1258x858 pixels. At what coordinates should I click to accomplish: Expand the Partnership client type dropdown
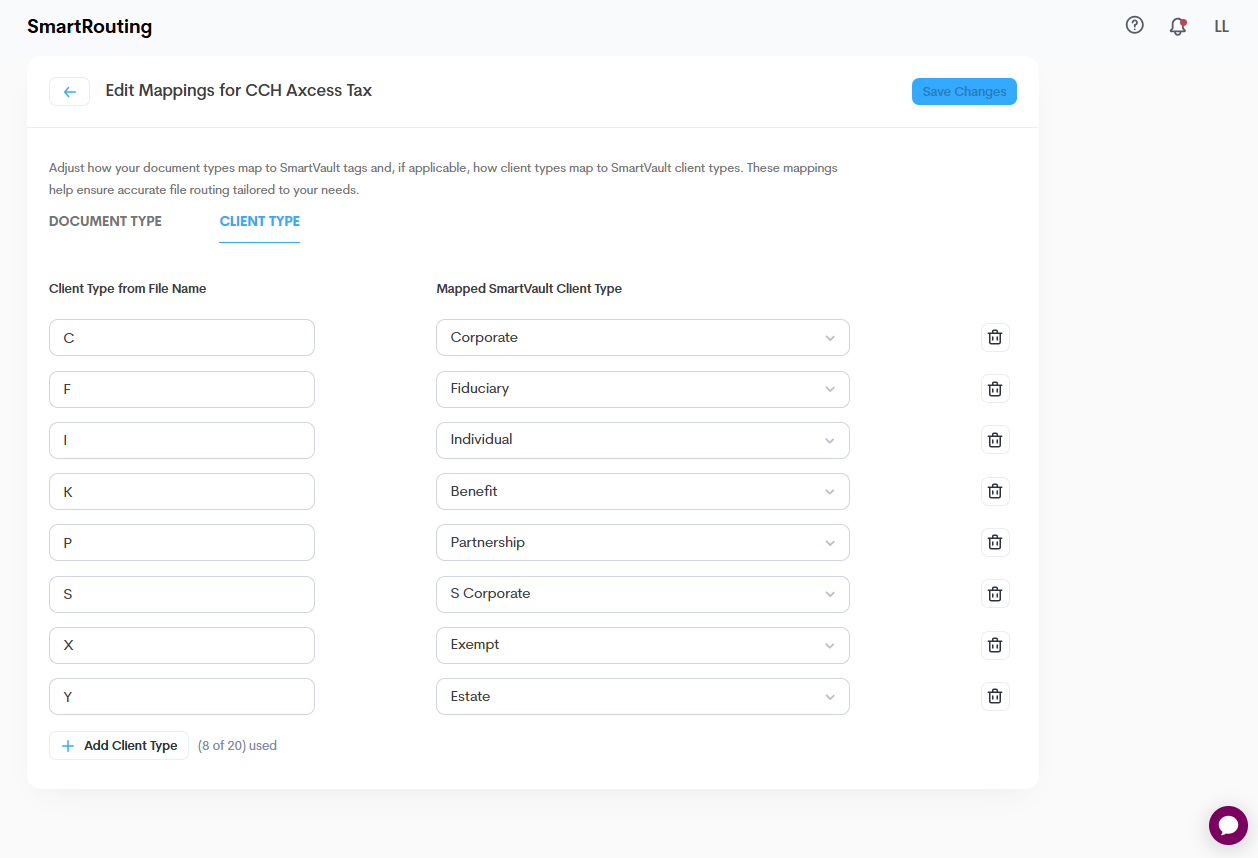(x=642, y=542)
